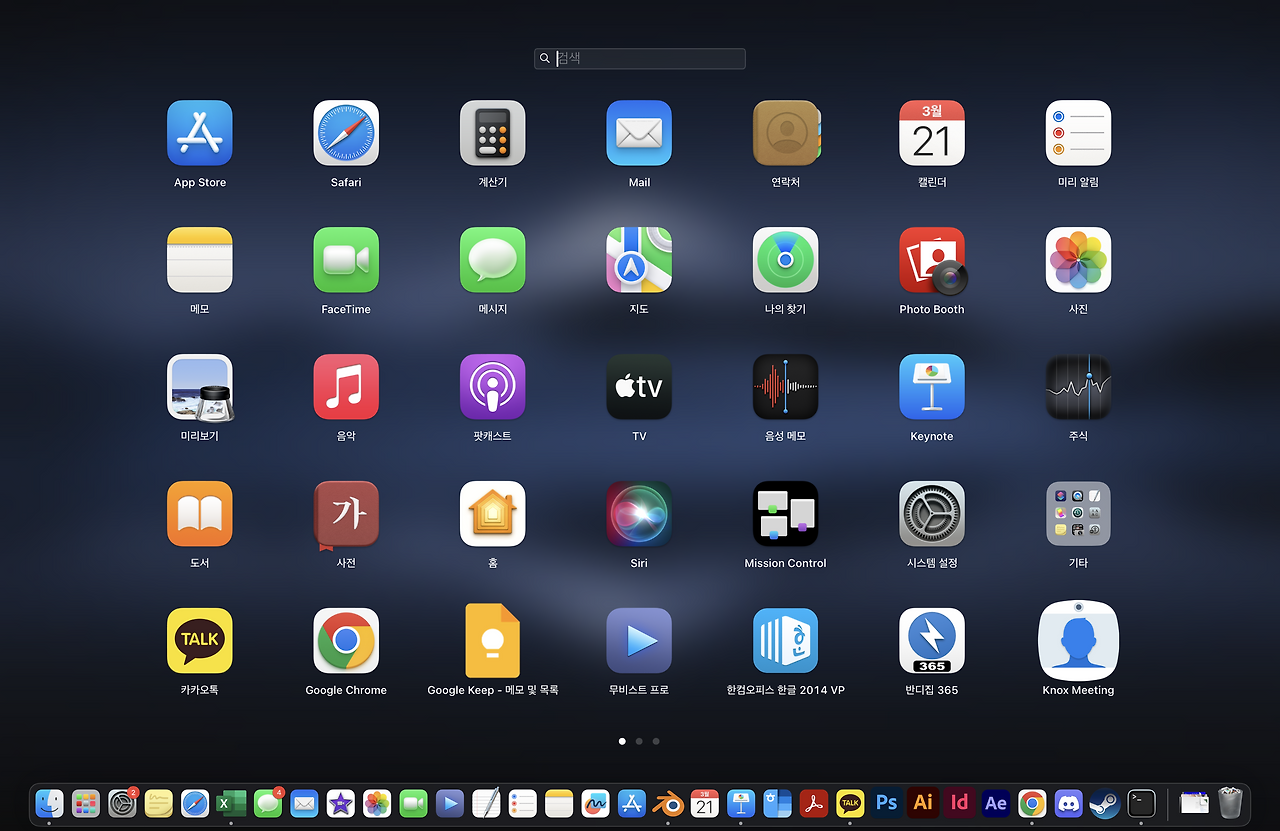Launch Keynote from the Launchpad grid
This screenshot has height=831, width=1280.
click(932, 387)
